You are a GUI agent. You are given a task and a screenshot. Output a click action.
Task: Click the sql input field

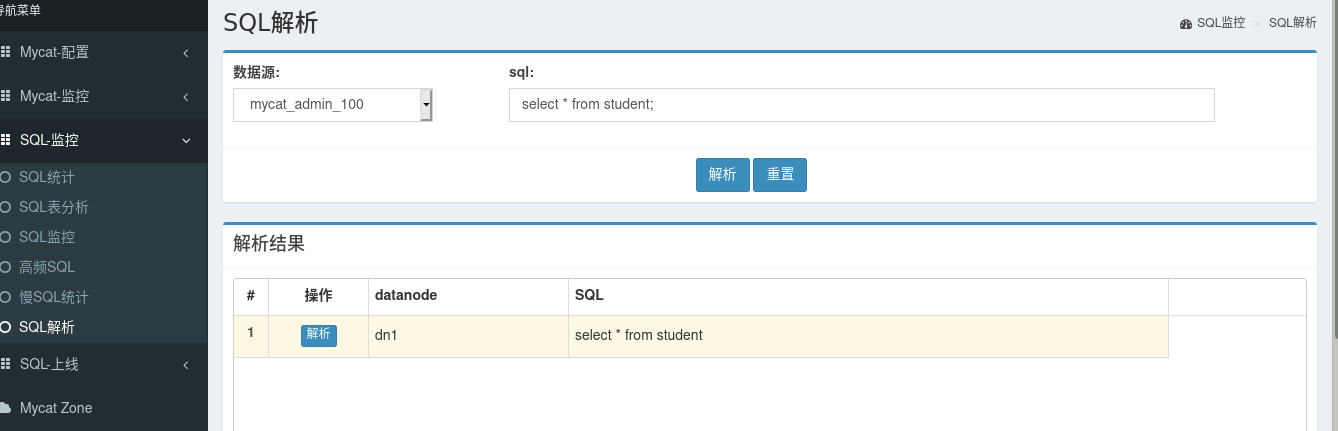(861, 104)
